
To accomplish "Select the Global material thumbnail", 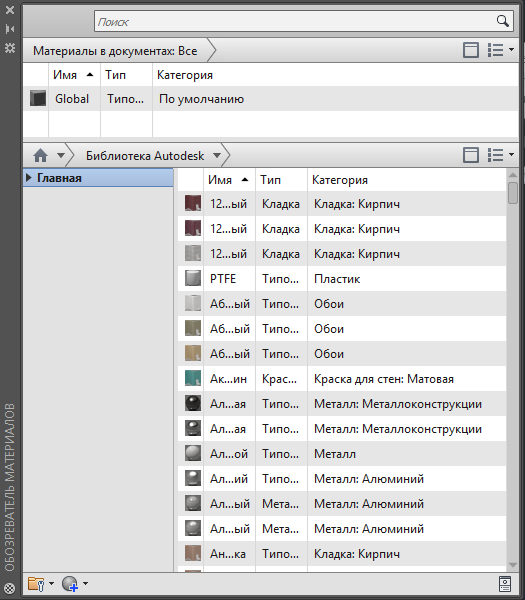I will click(38, 98).
